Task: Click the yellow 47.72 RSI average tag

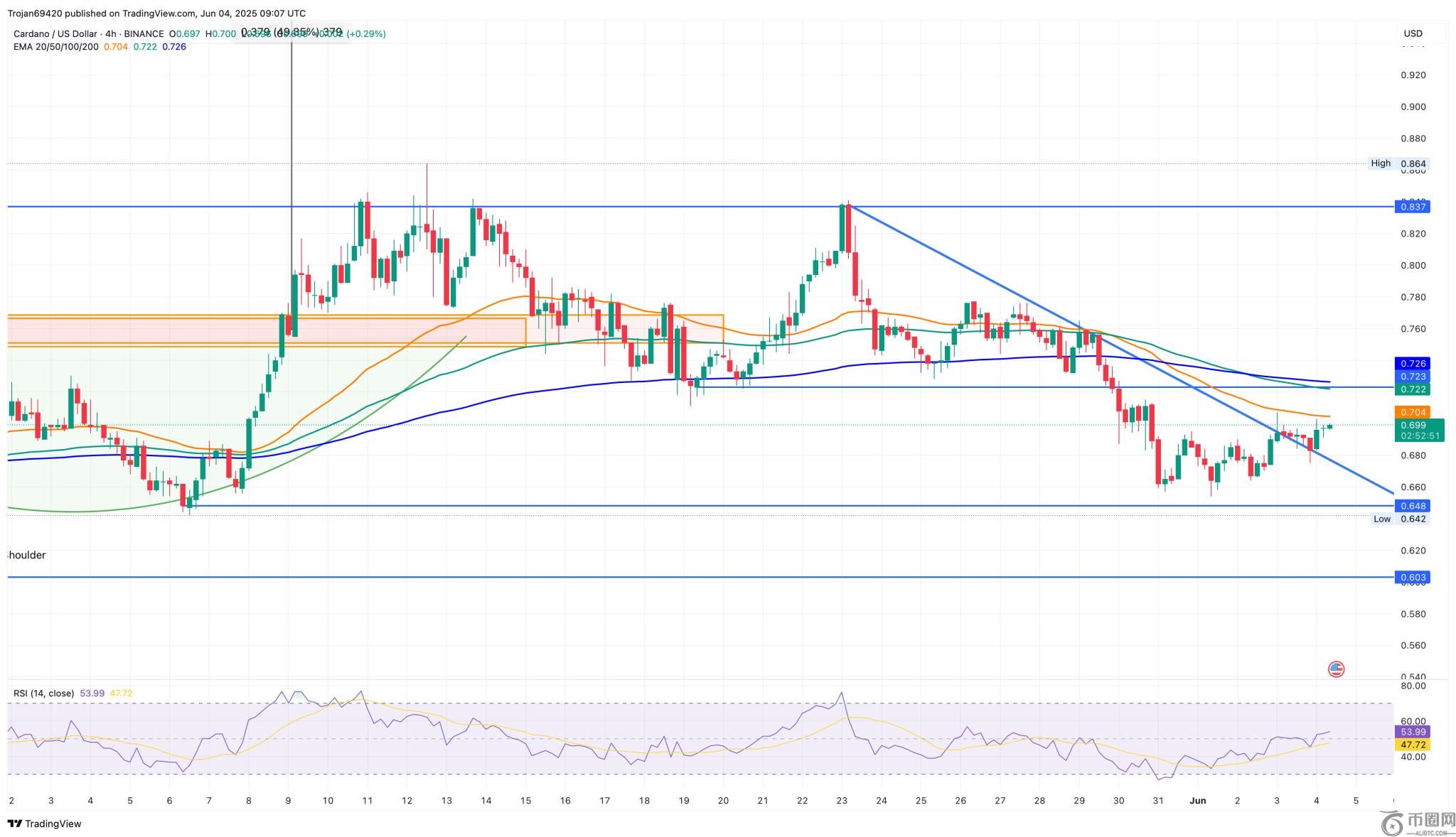Action: tap(1412, 745)
